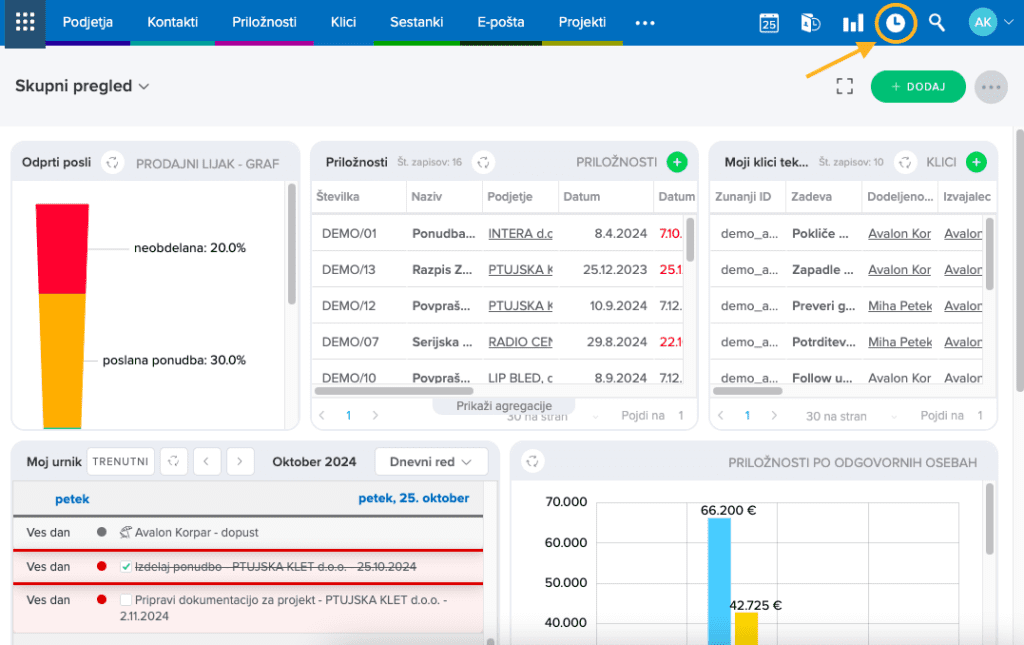Open the calendar icon in top bar
The image size is (1024, 645).
coord(769,23)
